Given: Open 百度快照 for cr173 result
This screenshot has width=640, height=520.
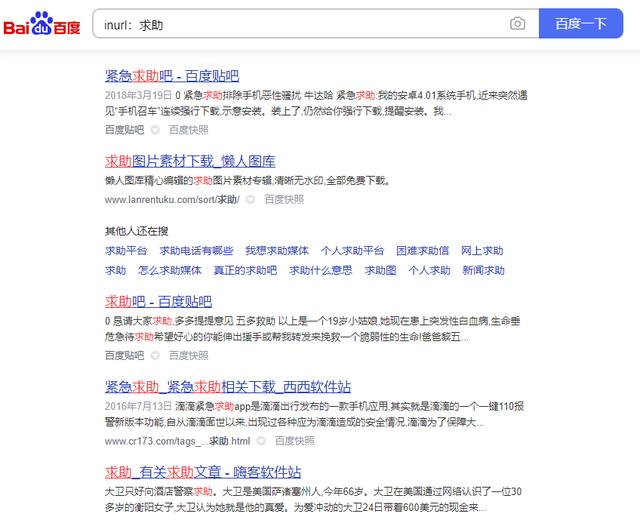Looking at the screenshot, I should point(295,441).
